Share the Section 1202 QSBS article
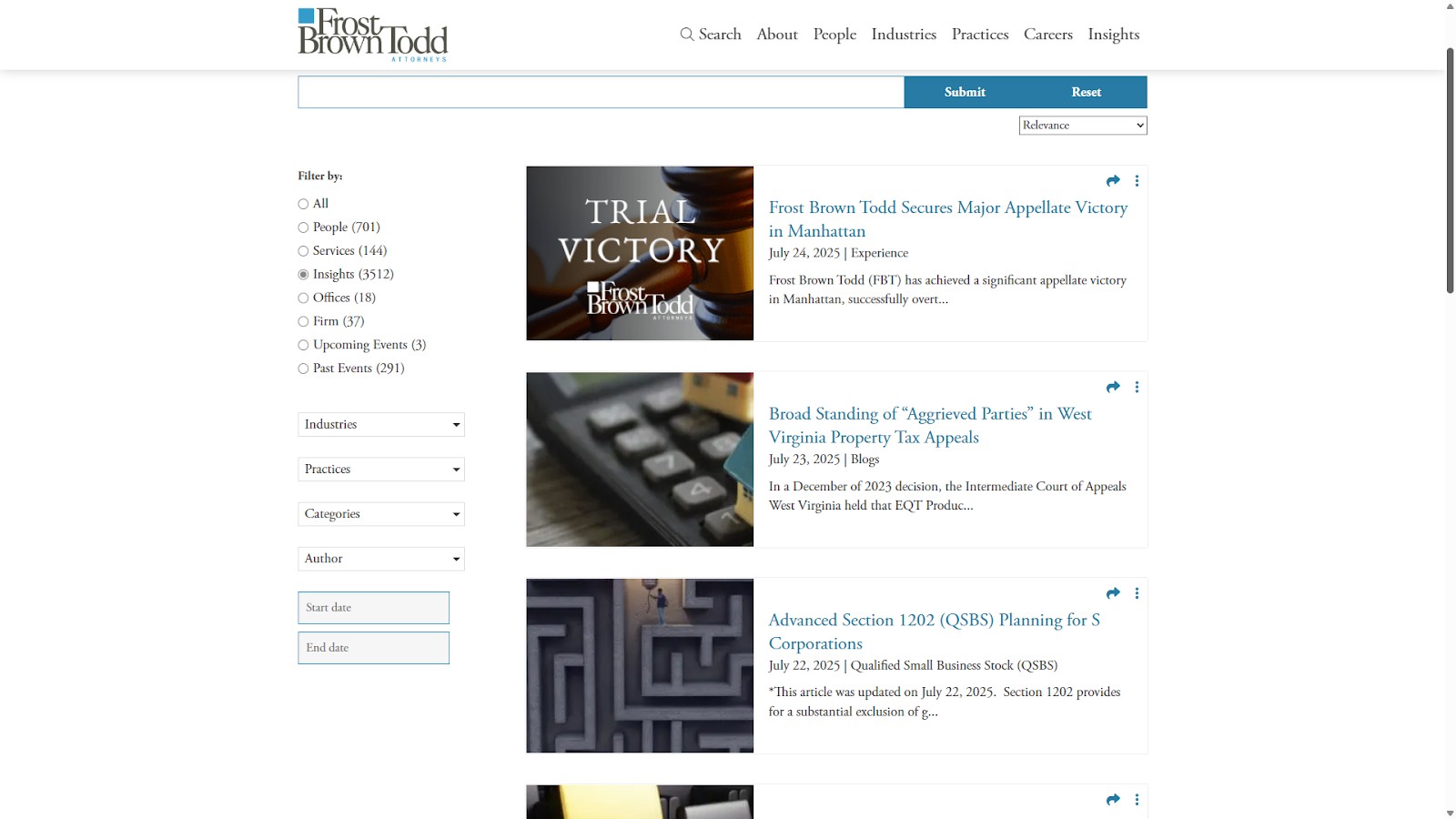This screenshot has width=1456, height=819. [1113, 593]
